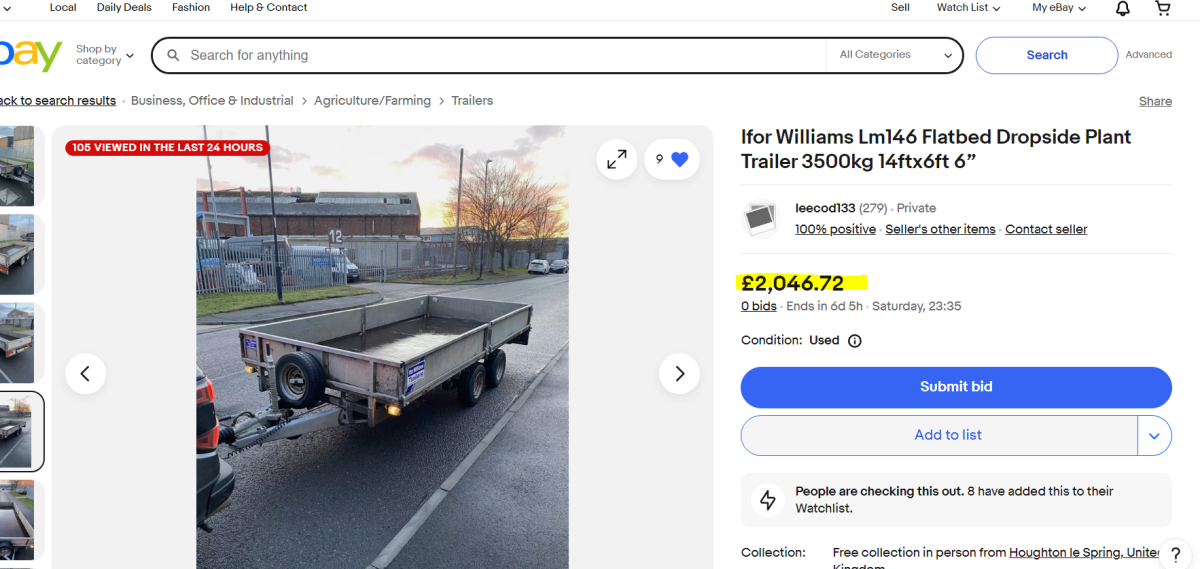This screenshot has height=569, width=1200.
Task: Click the Condition info icon
Action: click(855, 341)
